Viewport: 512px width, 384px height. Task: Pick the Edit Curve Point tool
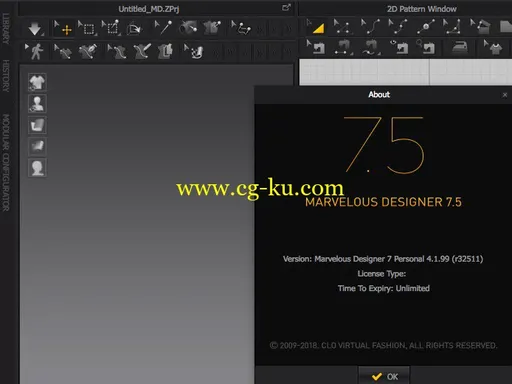(398, 27)
